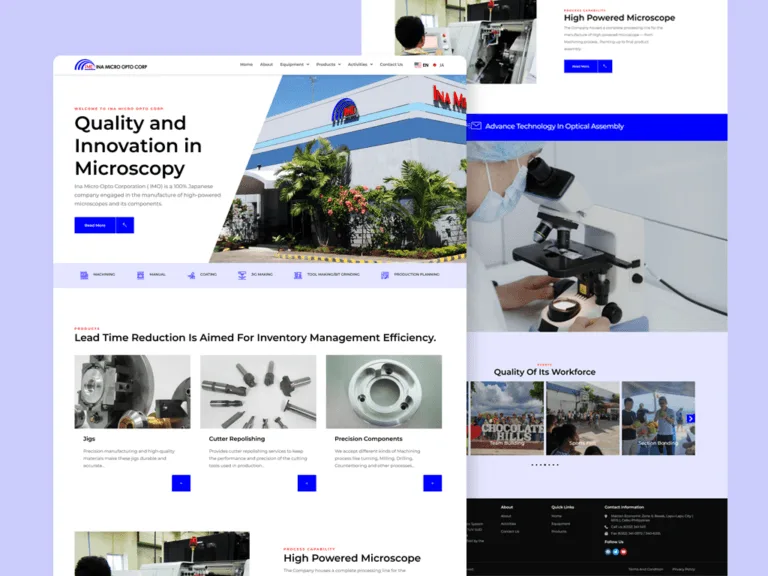Click the Jigs card title
Viewport: 768px width, 576px height.
[x=89, y=439]
